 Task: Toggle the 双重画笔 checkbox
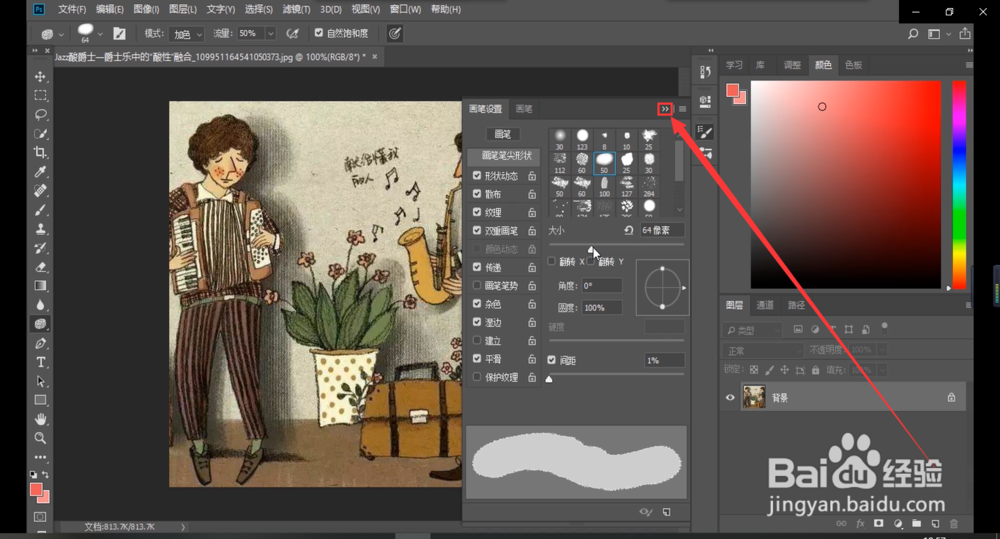click(476, 230)
